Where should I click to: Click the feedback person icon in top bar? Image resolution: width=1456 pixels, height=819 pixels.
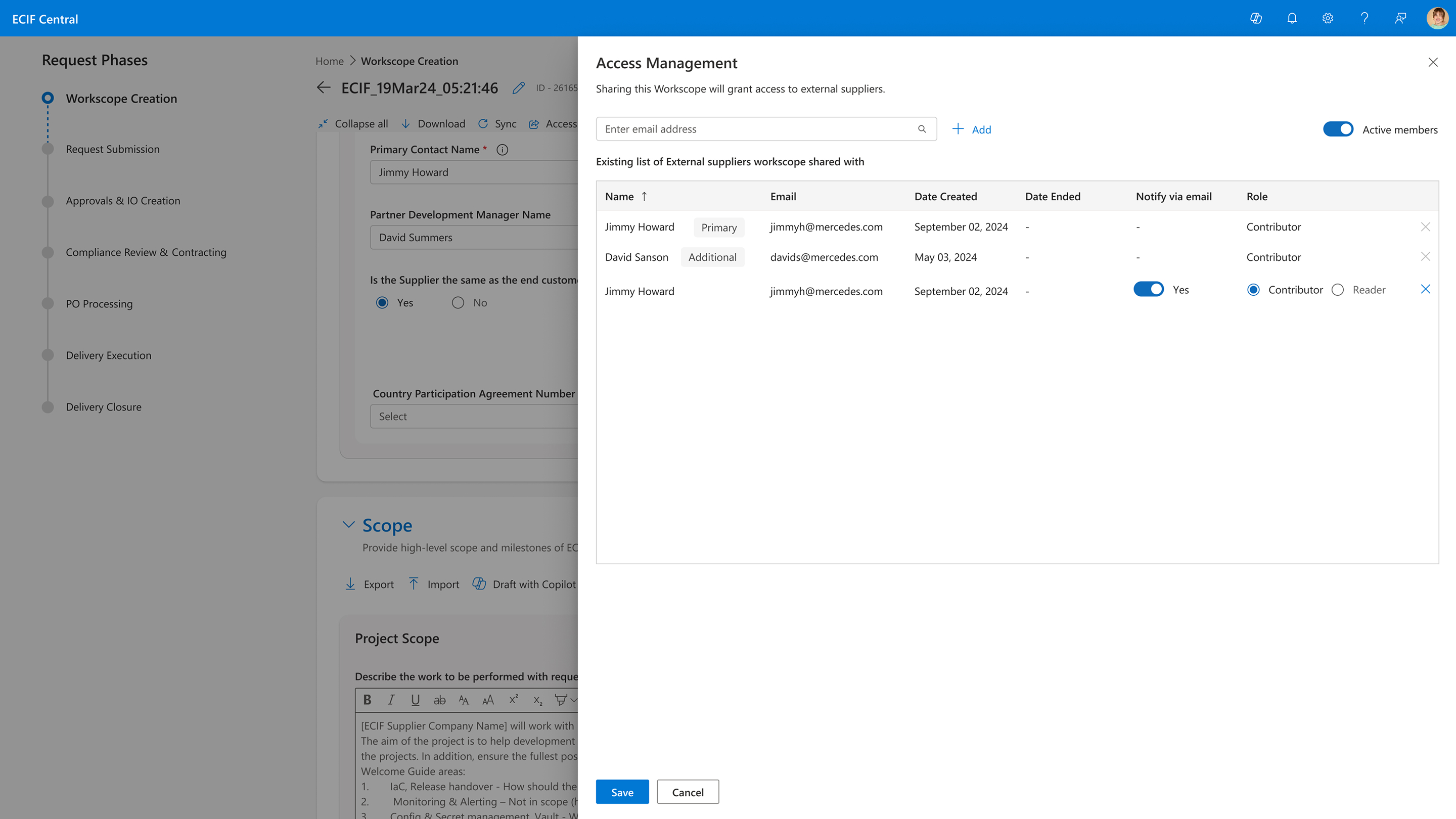tap(1400, 18)
